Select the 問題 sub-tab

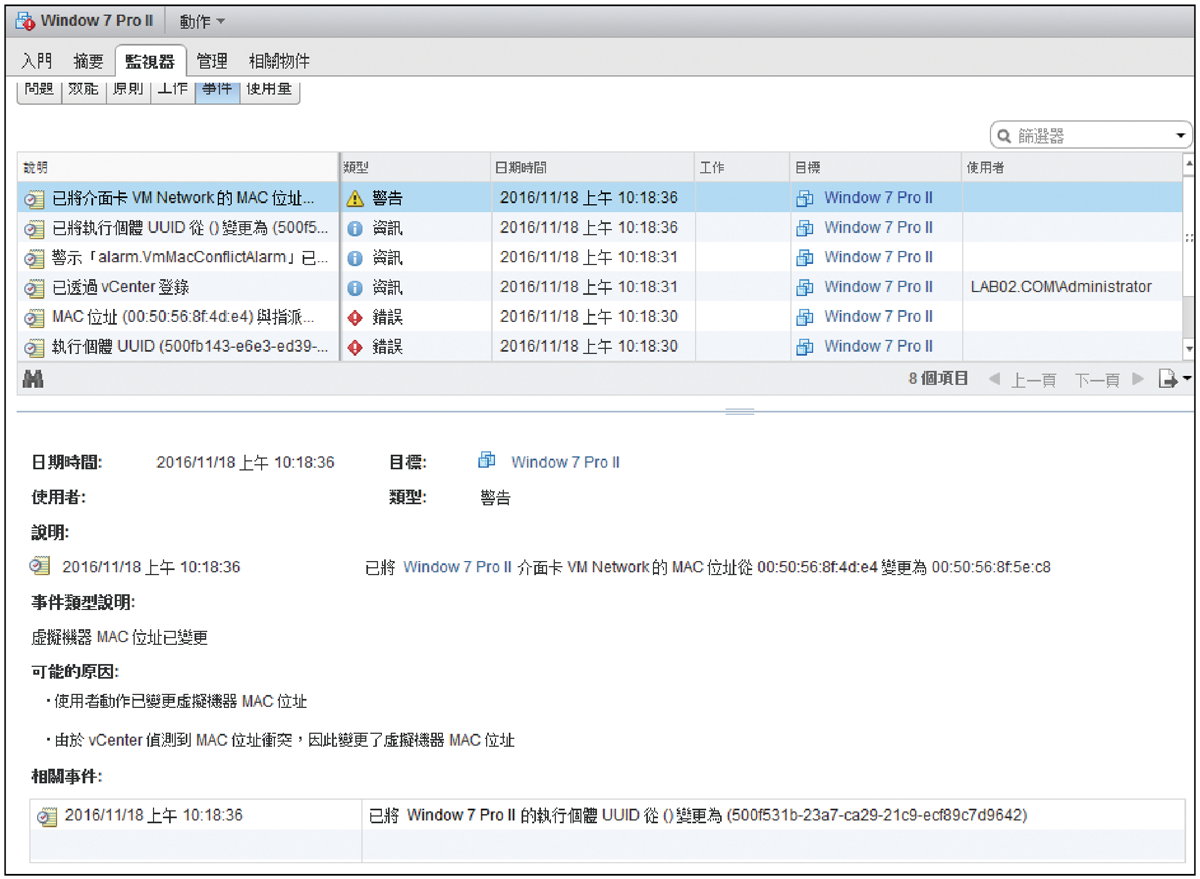(39, 90)
